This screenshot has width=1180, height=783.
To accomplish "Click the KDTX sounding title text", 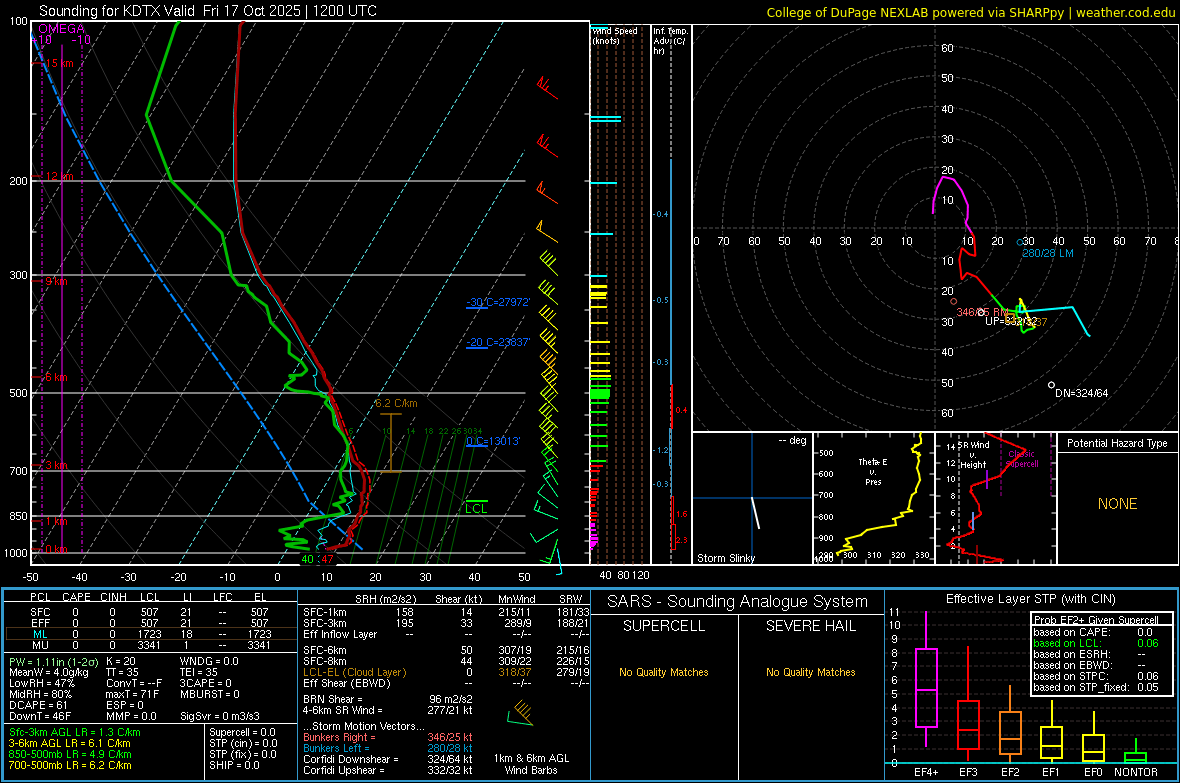I will (208, 11).
